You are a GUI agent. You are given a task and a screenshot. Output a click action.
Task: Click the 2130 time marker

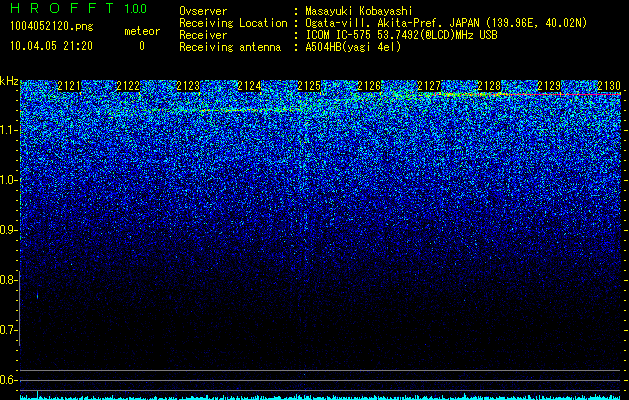[x=609, y=86]
